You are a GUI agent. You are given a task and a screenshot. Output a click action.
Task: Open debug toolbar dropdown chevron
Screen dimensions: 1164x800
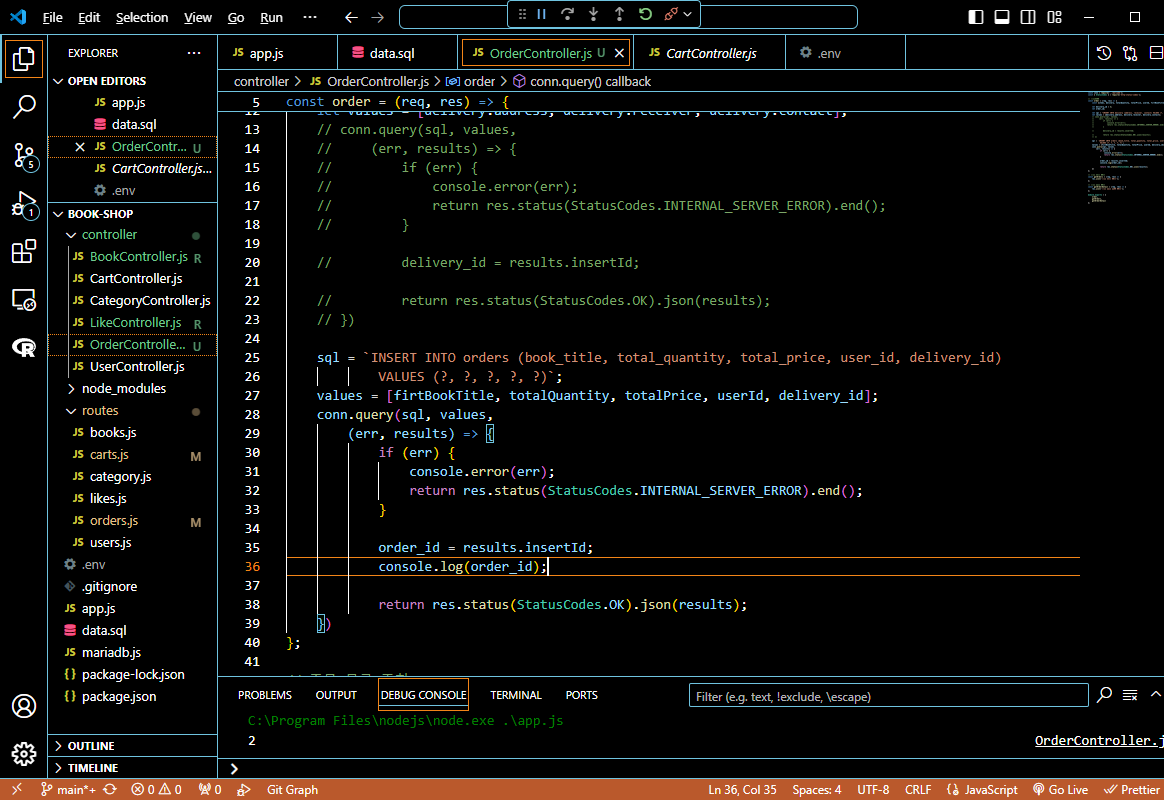tap(688, 14)
